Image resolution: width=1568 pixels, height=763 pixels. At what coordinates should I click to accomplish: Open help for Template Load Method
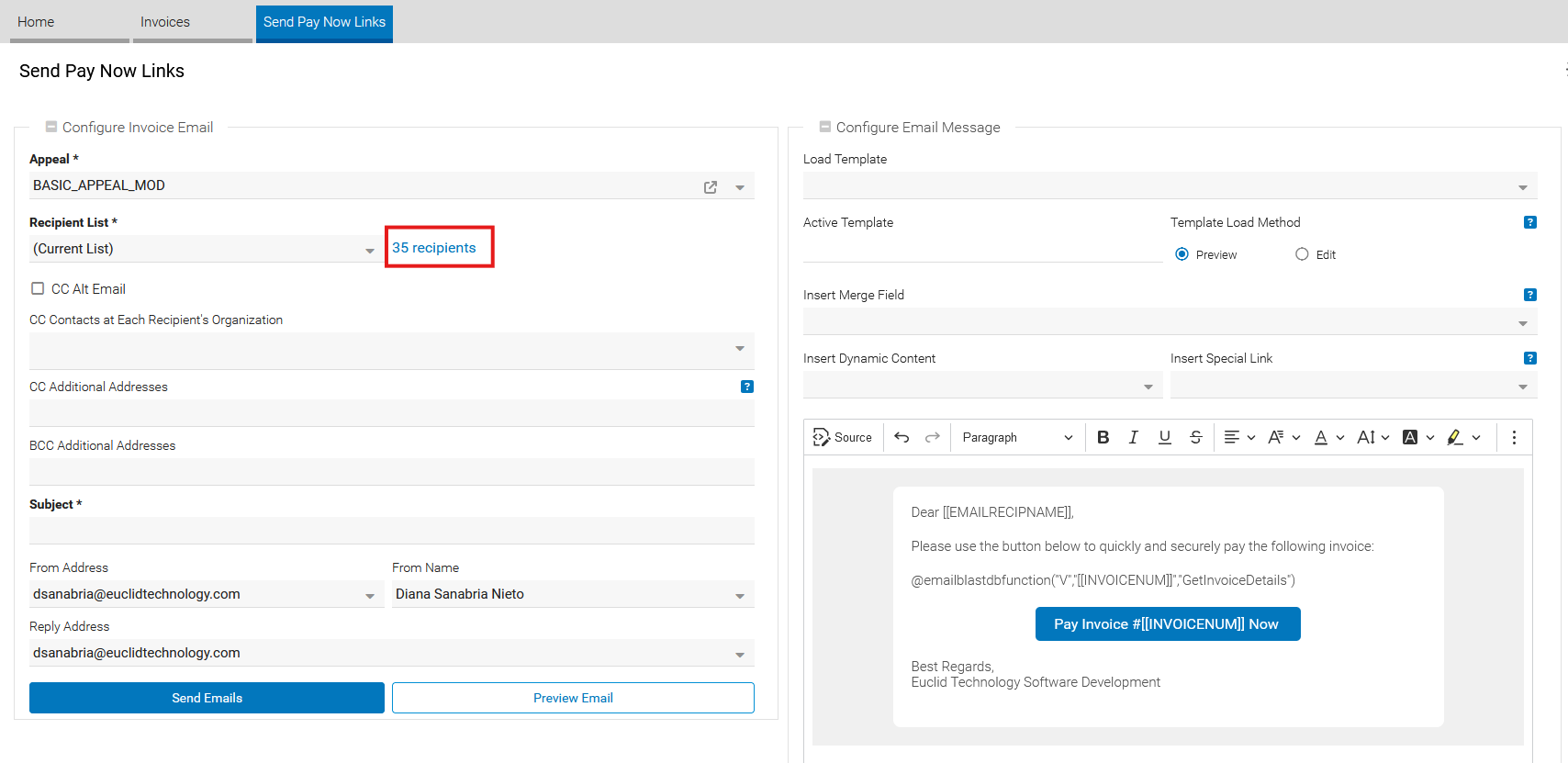(x=1529, y=222)
